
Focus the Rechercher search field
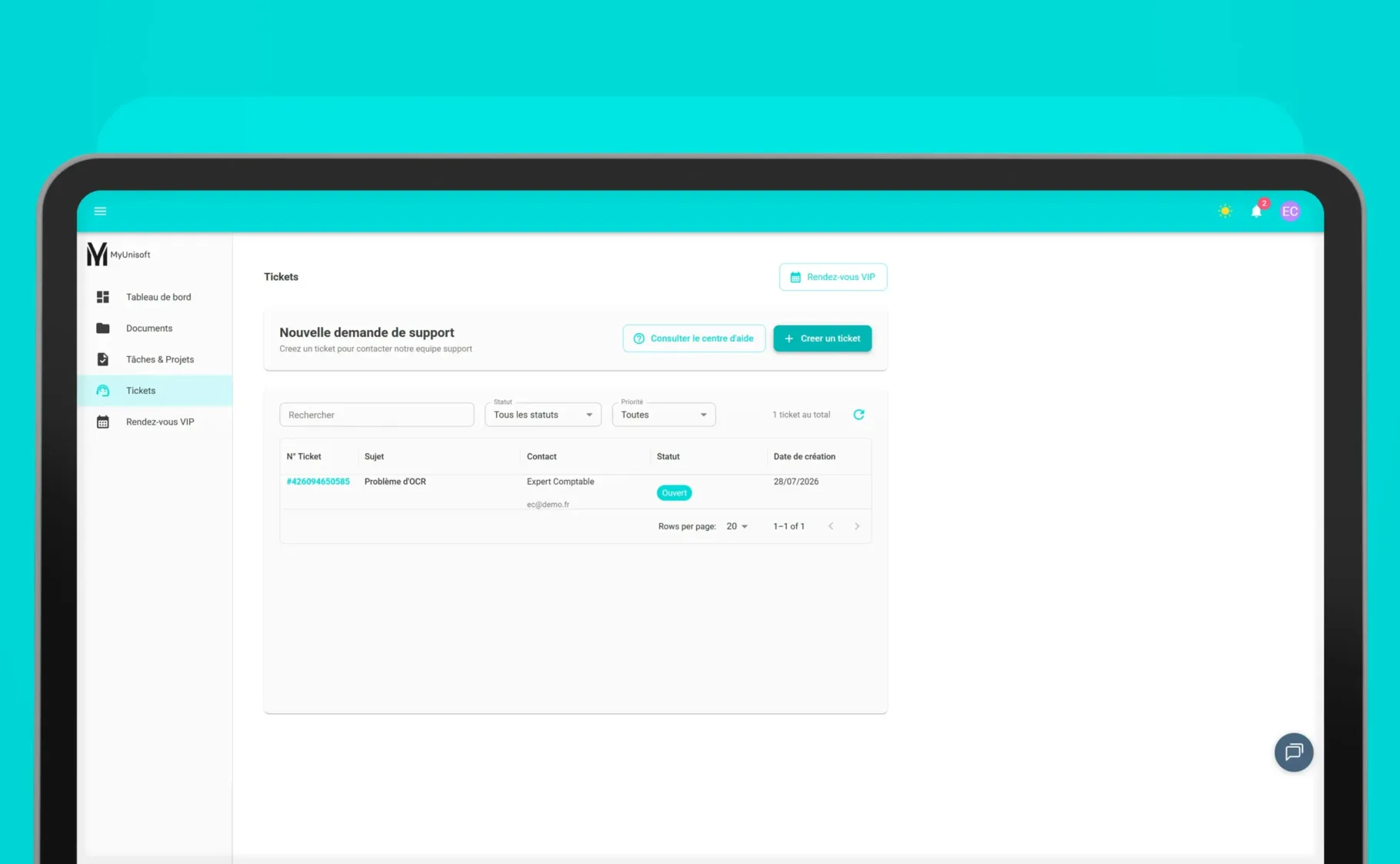tap(376, 415)
